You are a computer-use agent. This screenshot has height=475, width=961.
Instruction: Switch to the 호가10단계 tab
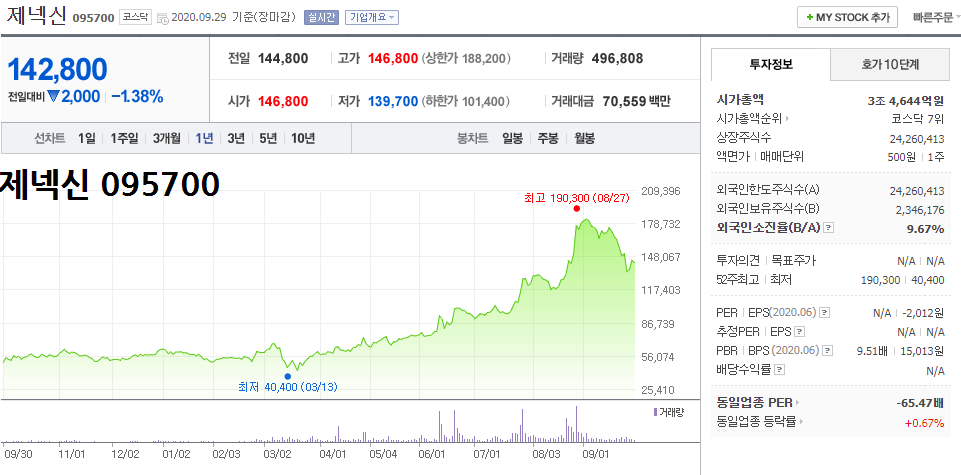pyautogui.click(x=889, y=64)
